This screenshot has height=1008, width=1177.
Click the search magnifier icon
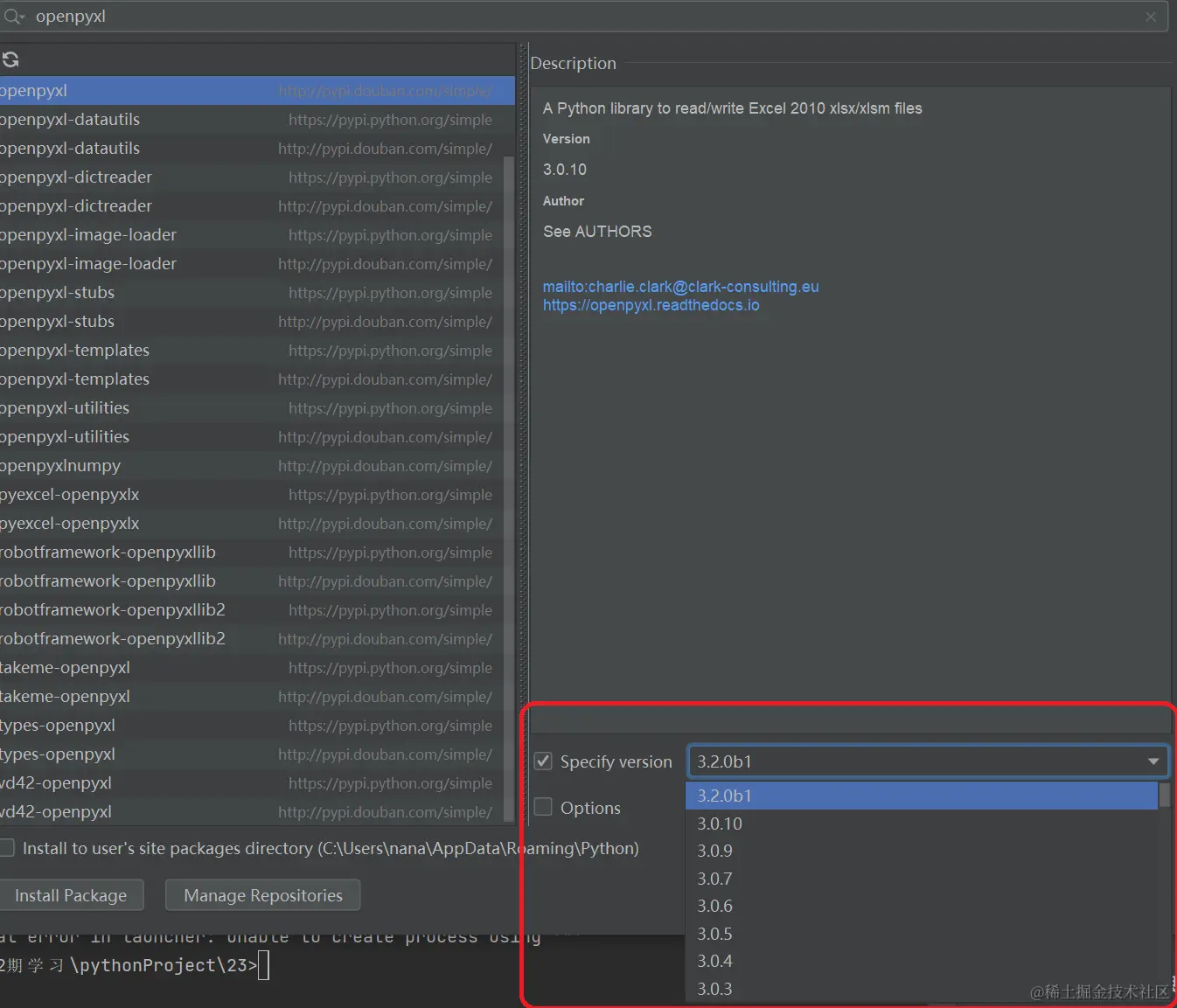[x=14, y=16]
